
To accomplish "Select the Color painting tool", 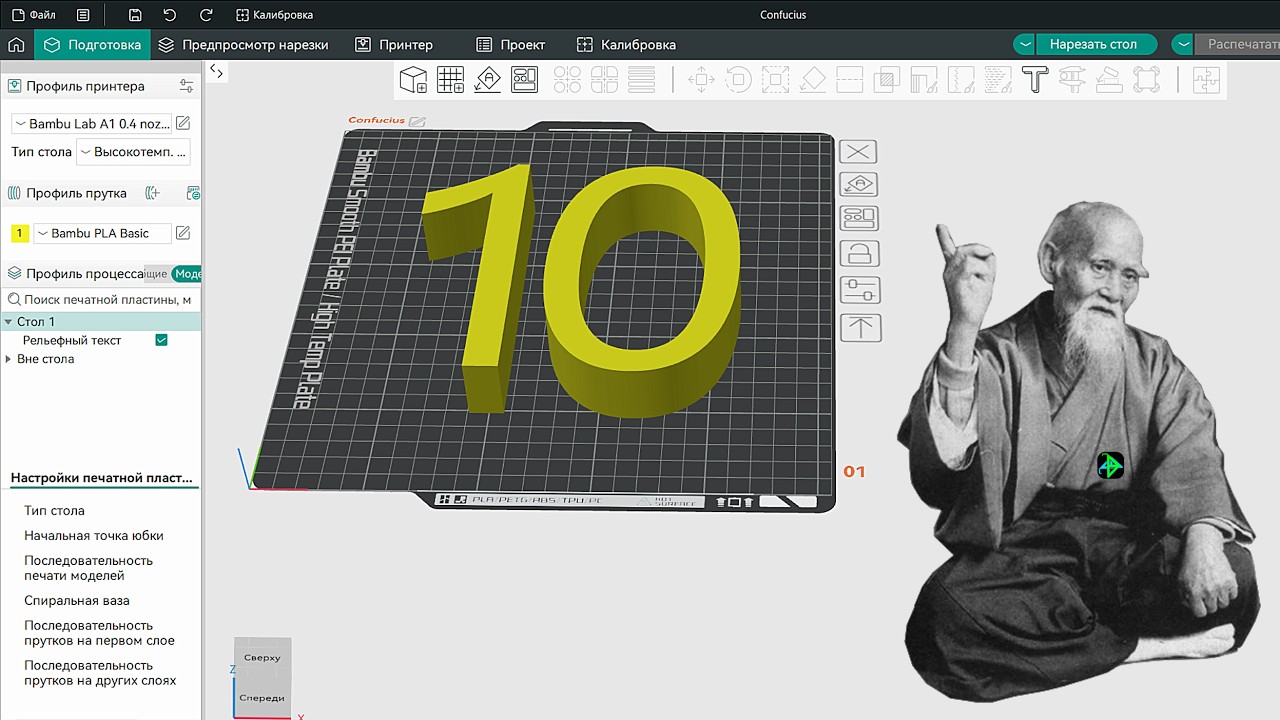I will pos(997,80).
